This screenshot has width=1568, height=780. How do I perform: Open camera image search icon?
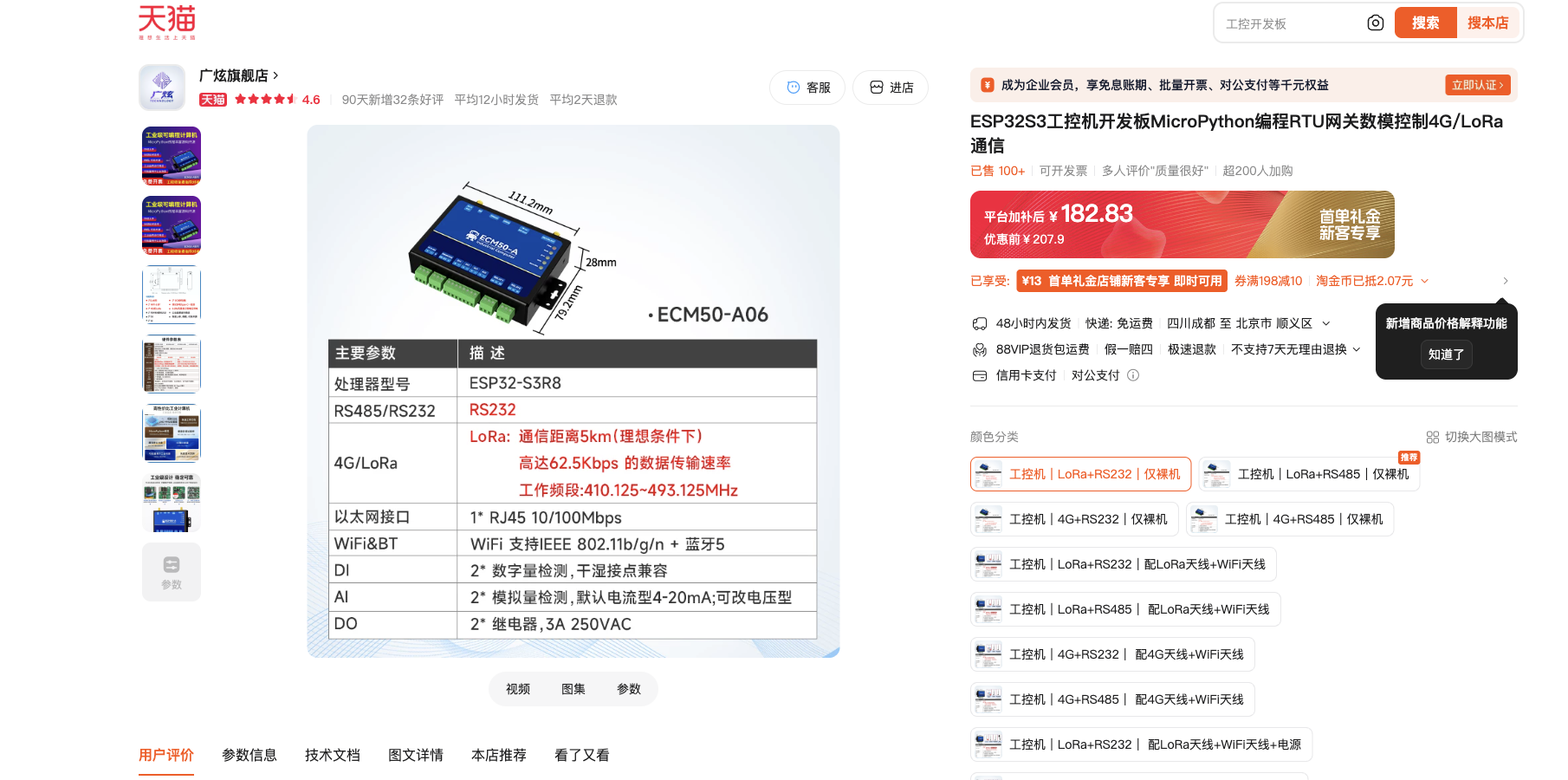1376,23
